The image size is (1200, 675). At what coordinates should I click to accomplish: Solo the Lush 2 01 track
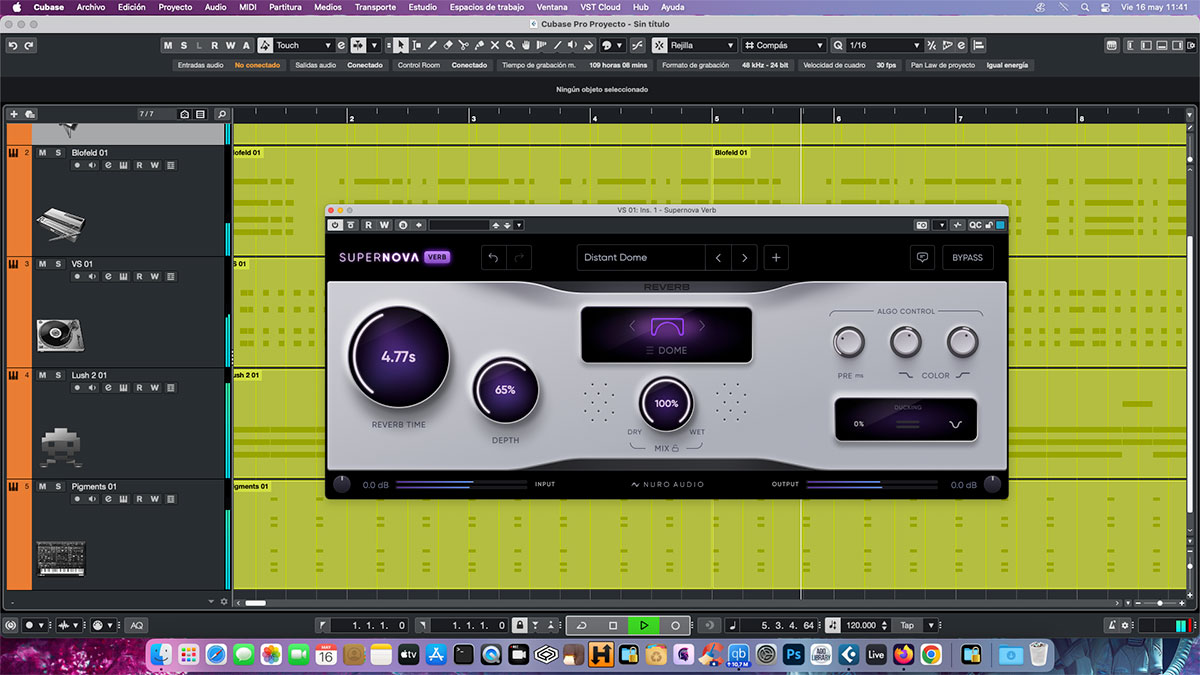(x=58, y=375)
